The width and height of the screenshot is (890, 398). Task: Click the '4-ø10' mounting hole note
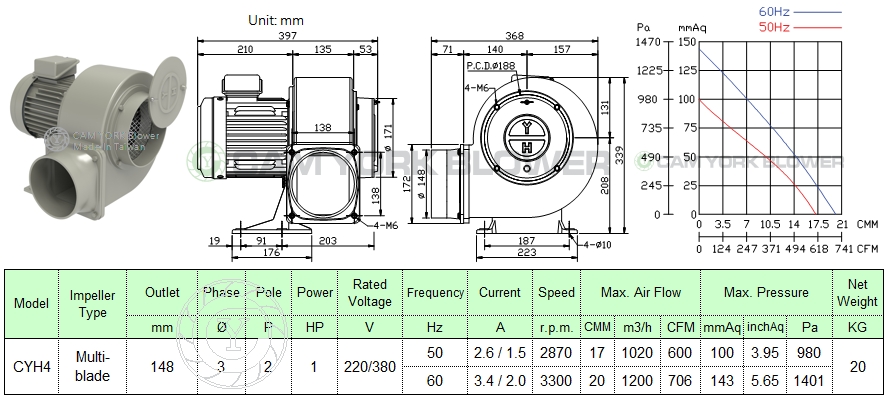click(x=597, y=245)
